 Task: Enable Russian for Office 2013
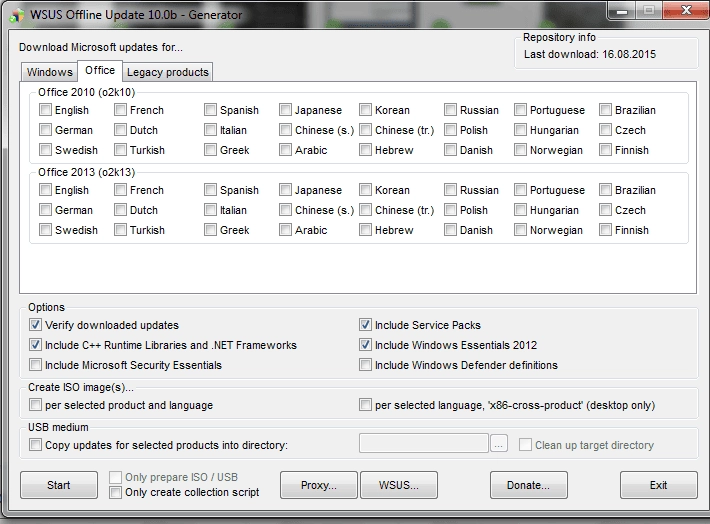pos(450,190)
